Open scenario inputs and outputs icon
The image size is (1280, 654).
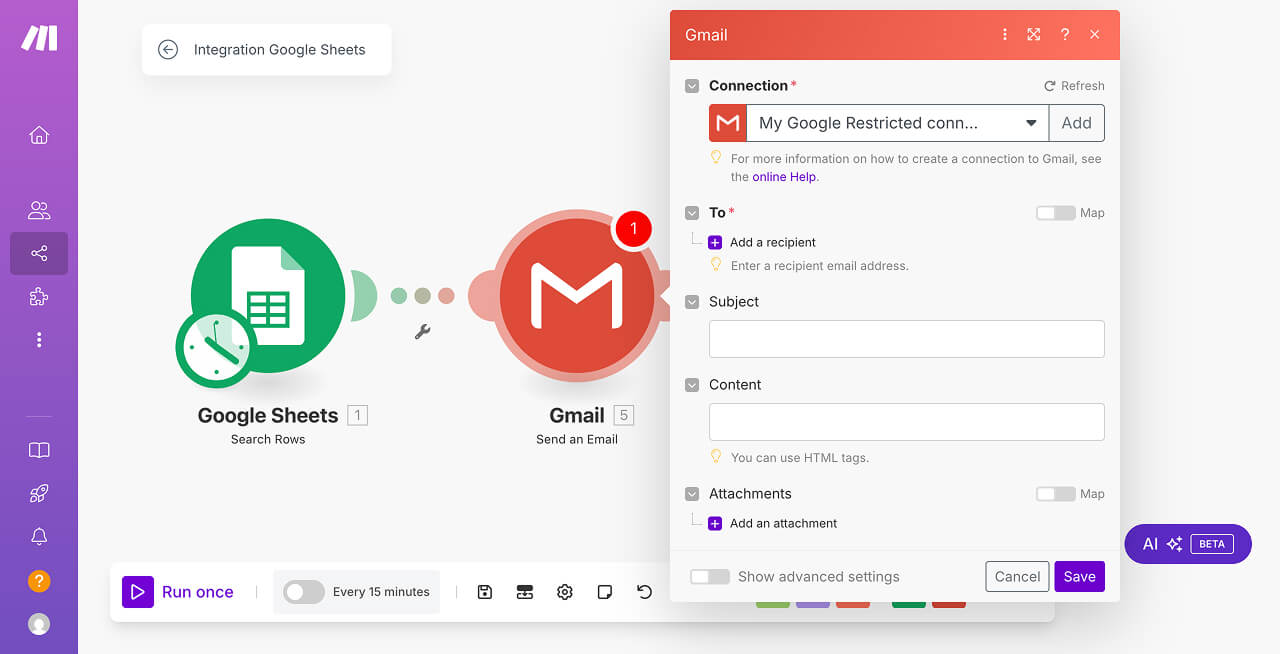[525, 592]
